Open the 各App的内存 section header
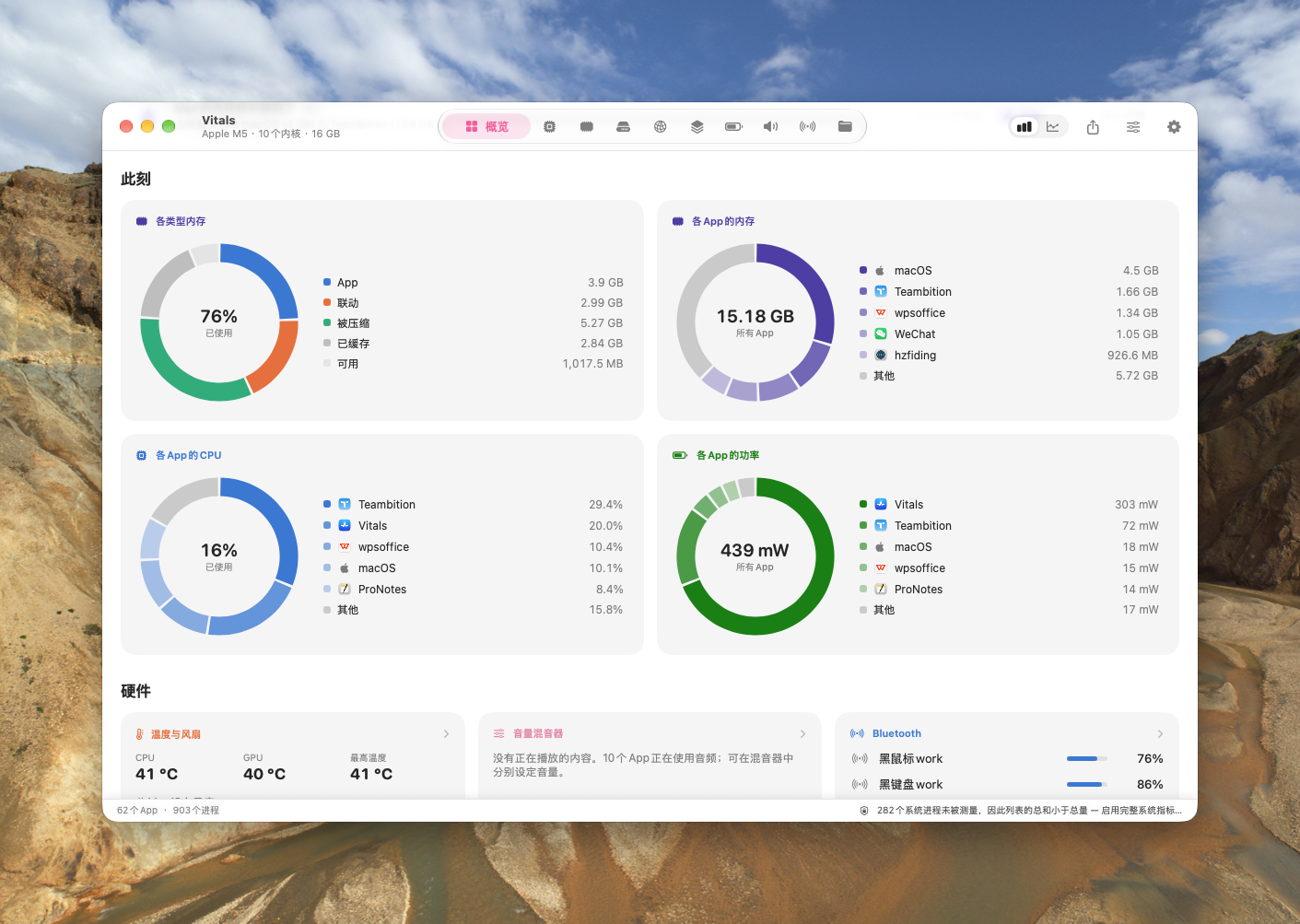This screenshot has height=924, width=1300. pos(714,221)
